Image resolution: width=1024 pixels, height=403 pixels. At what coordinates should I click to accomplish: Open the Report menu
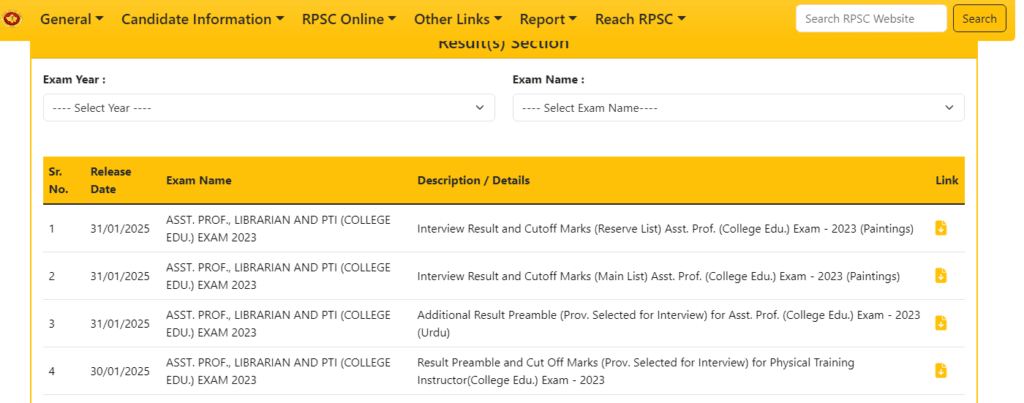(548, 19)
